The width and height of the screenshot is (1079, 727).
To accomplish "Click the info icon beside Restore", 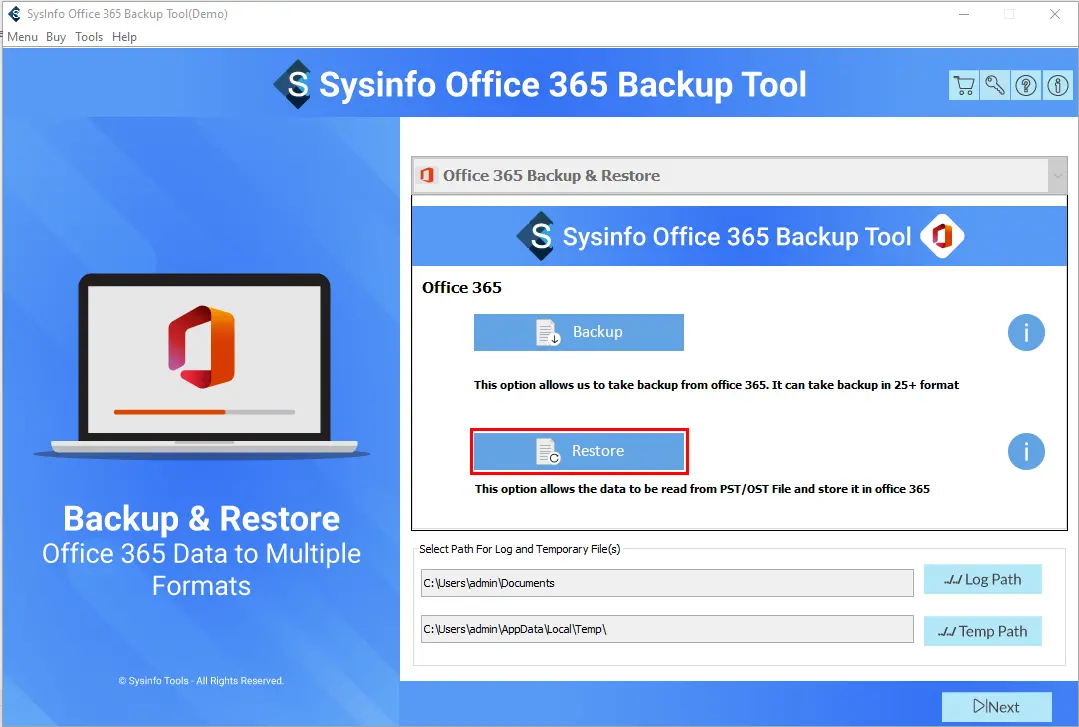I will click(x=1026, y=452).
